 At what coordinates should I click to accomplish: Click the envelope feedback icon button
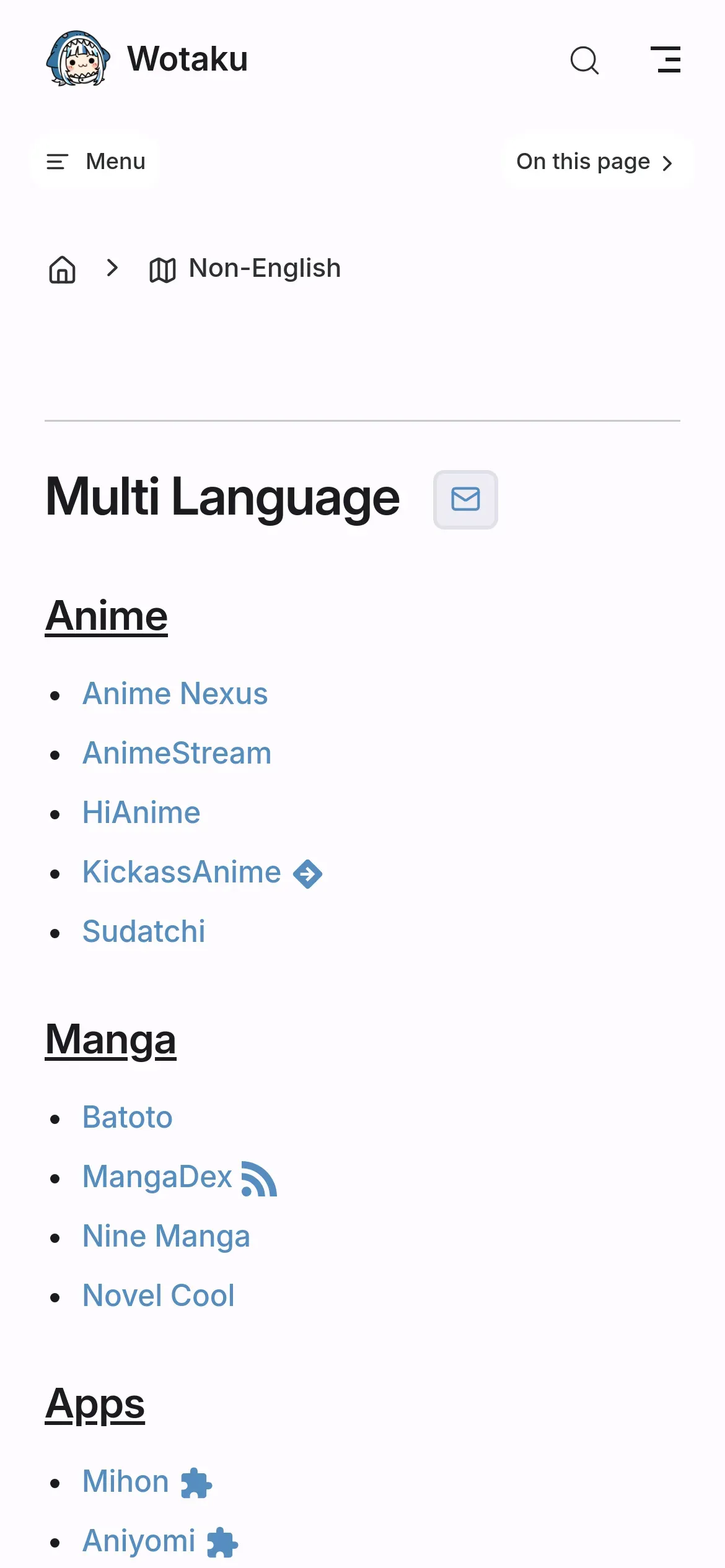pyautogui.click(x=465, y=499)
